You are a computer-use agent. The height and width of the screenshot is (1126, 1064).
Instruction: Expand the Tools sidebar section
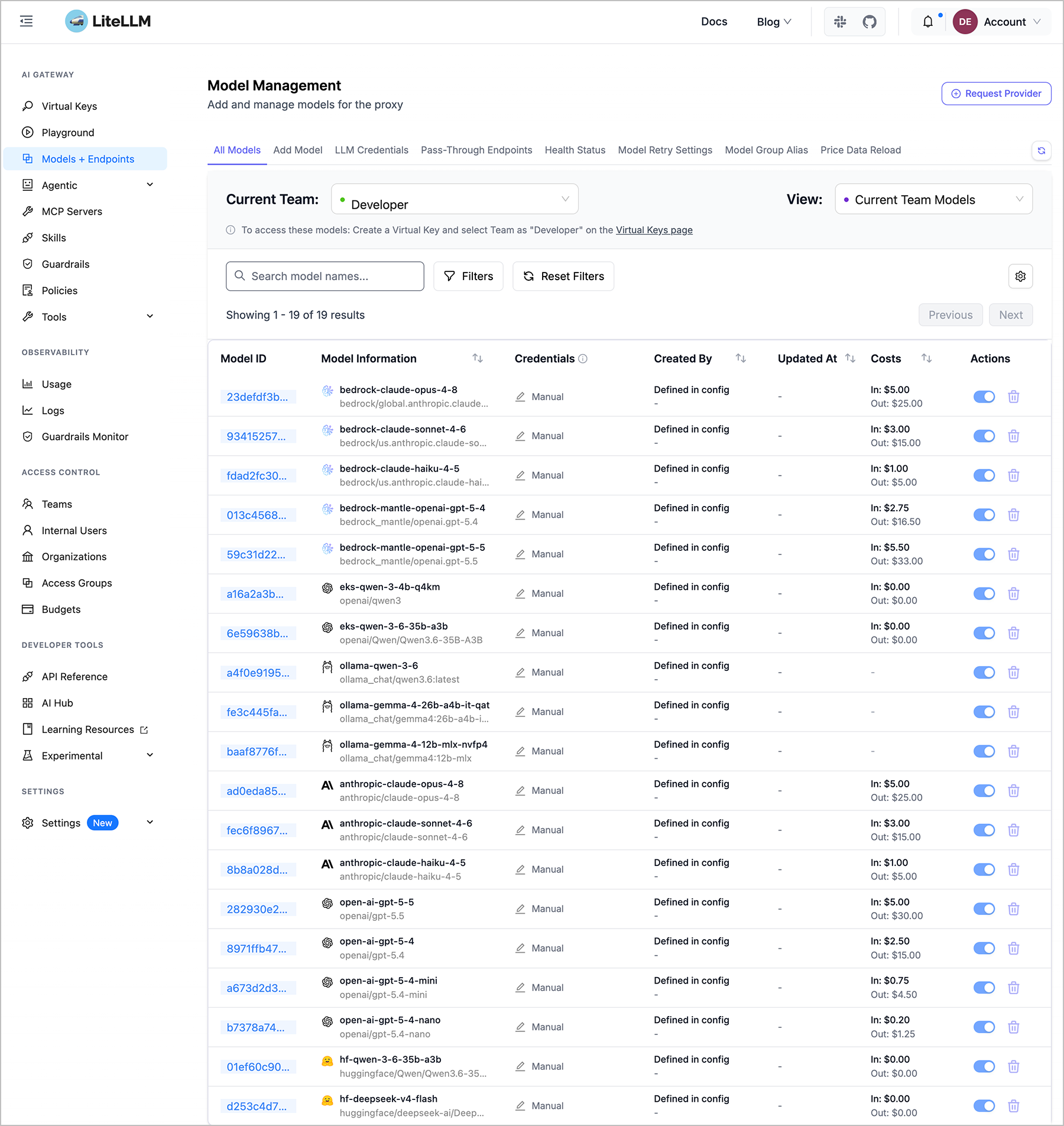85,317
